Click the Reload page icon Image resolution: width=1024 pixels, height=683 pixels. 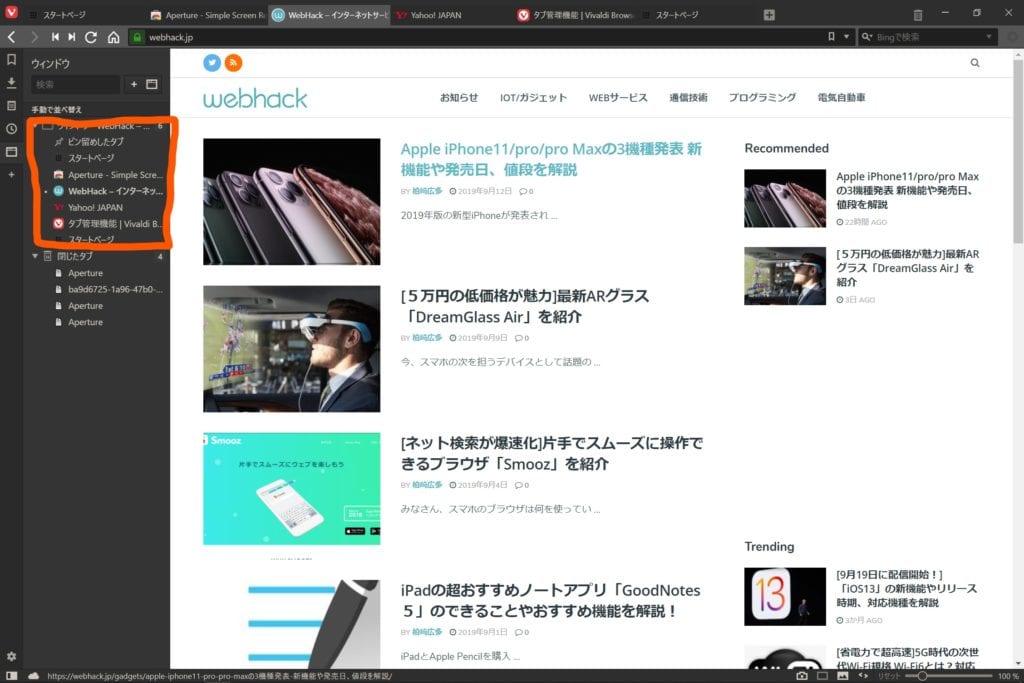(91, 37)
